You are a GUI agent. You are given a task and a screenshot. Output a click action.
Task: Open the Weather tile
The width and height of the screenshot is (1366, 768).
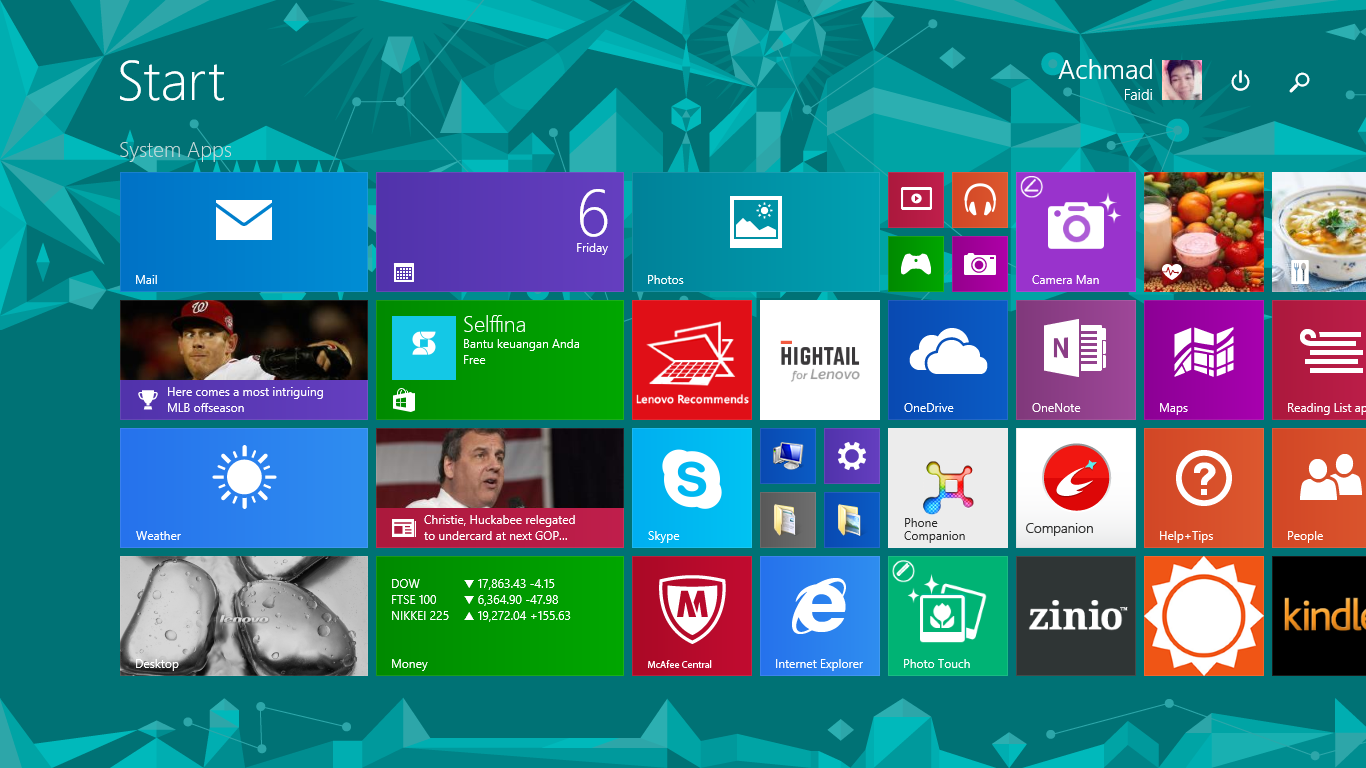(244, 488)
